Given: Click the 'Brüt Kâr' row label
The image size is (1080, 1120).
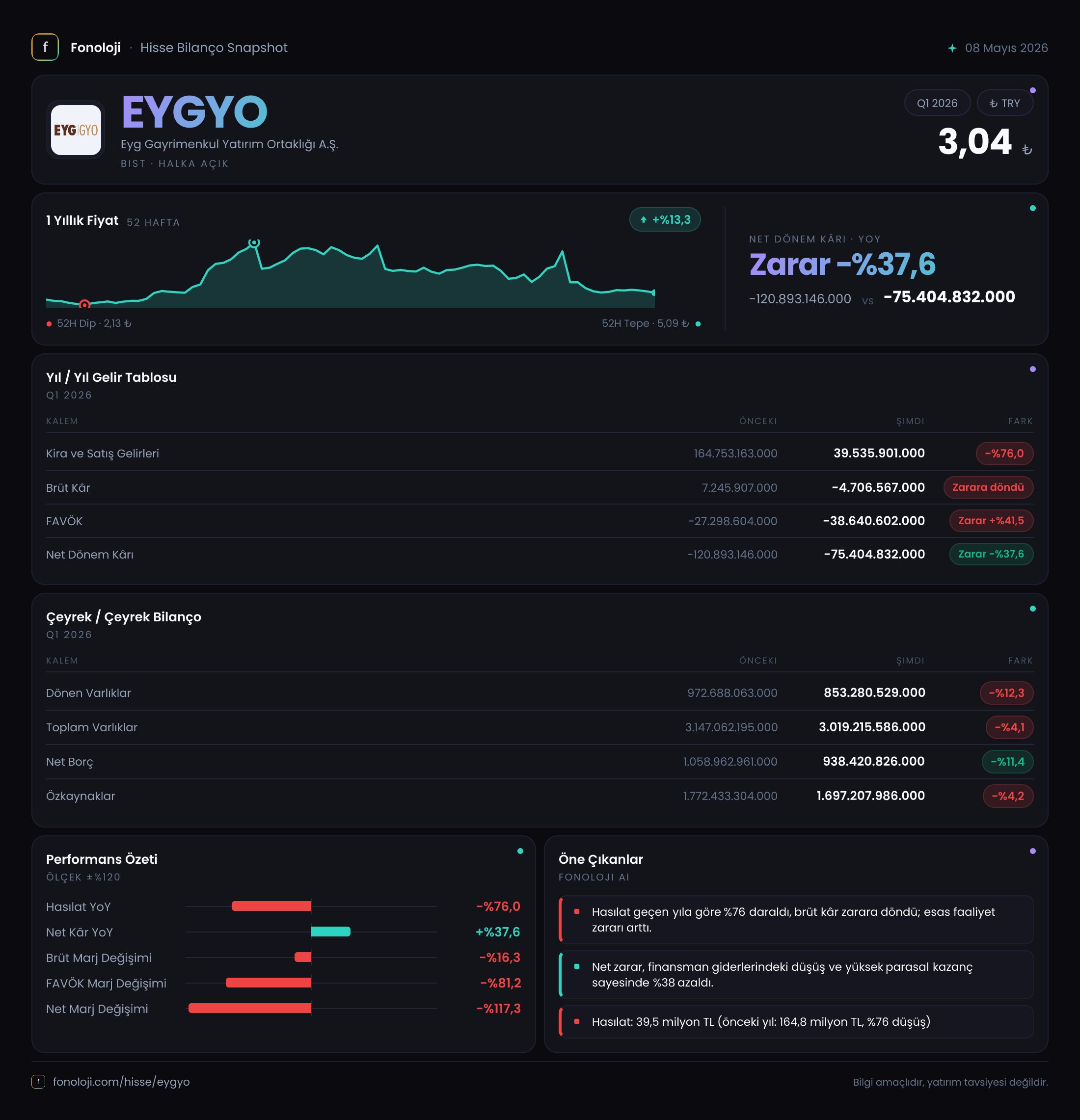Looking at the screenshot, I should pyautogui.click(x=68, y=488).
